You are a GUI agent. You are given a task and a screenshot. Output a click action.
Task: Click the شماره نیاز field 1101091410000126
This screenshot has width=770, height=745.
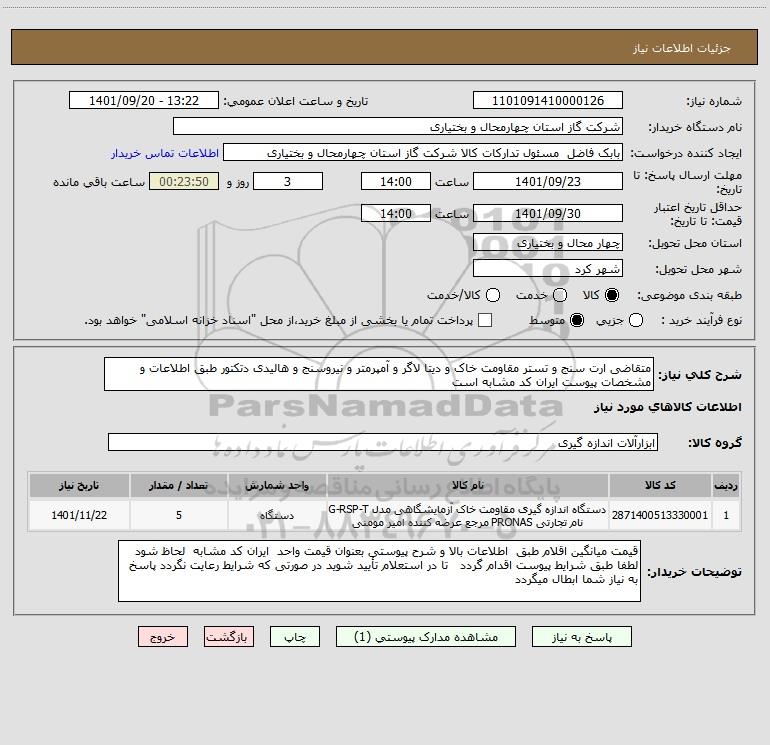[548, 101]
